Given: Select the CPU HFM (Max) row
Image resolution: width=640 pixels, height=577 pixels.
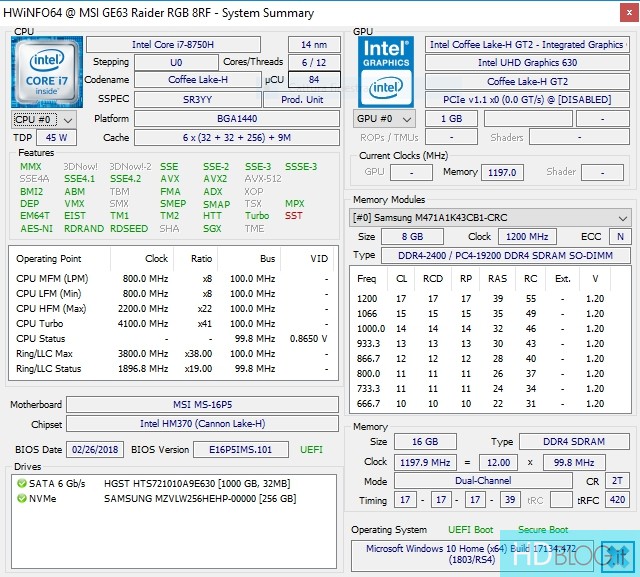Looking at the screenshot, I should pos(173,308).
